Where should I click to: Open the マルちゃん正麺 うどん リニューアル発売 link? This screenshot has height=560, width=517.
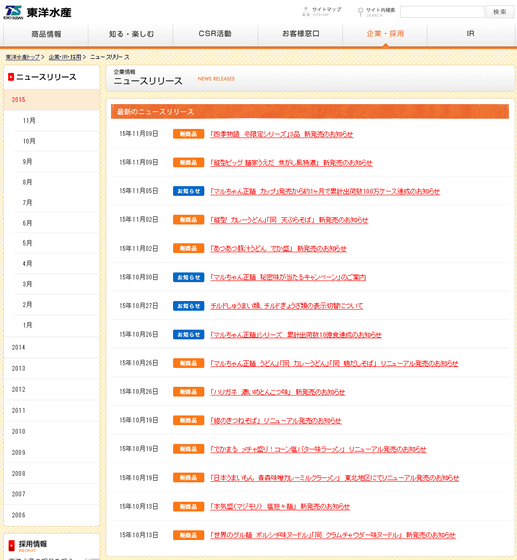point(334,363)
